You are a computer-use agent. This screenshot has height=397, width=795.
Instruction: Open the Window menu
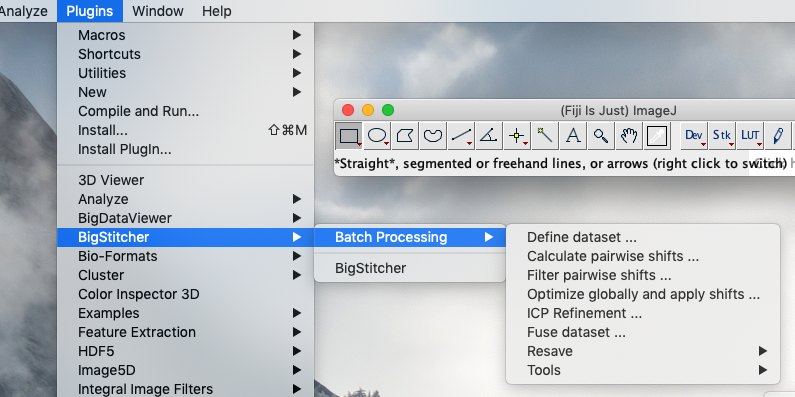(x=158, y=11)
